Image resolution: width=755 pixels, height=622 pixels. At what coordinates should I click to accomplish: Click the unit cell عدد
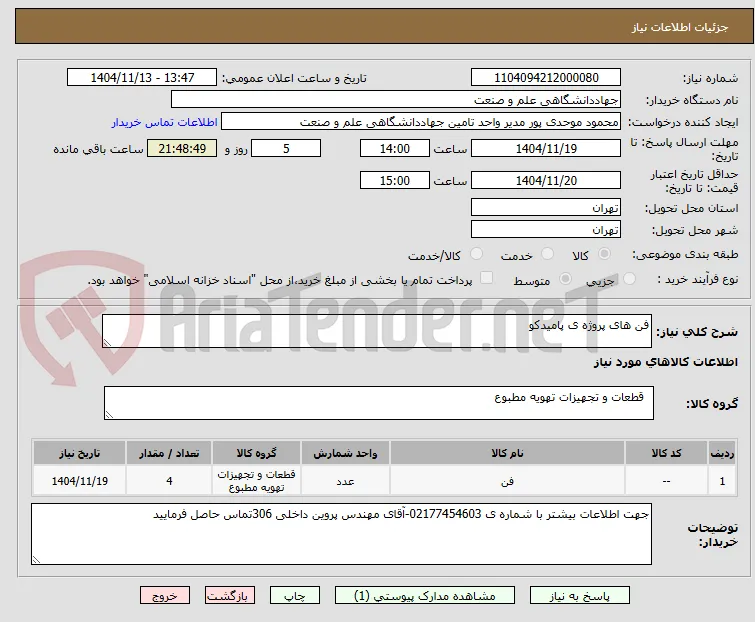tap(345, 480)
